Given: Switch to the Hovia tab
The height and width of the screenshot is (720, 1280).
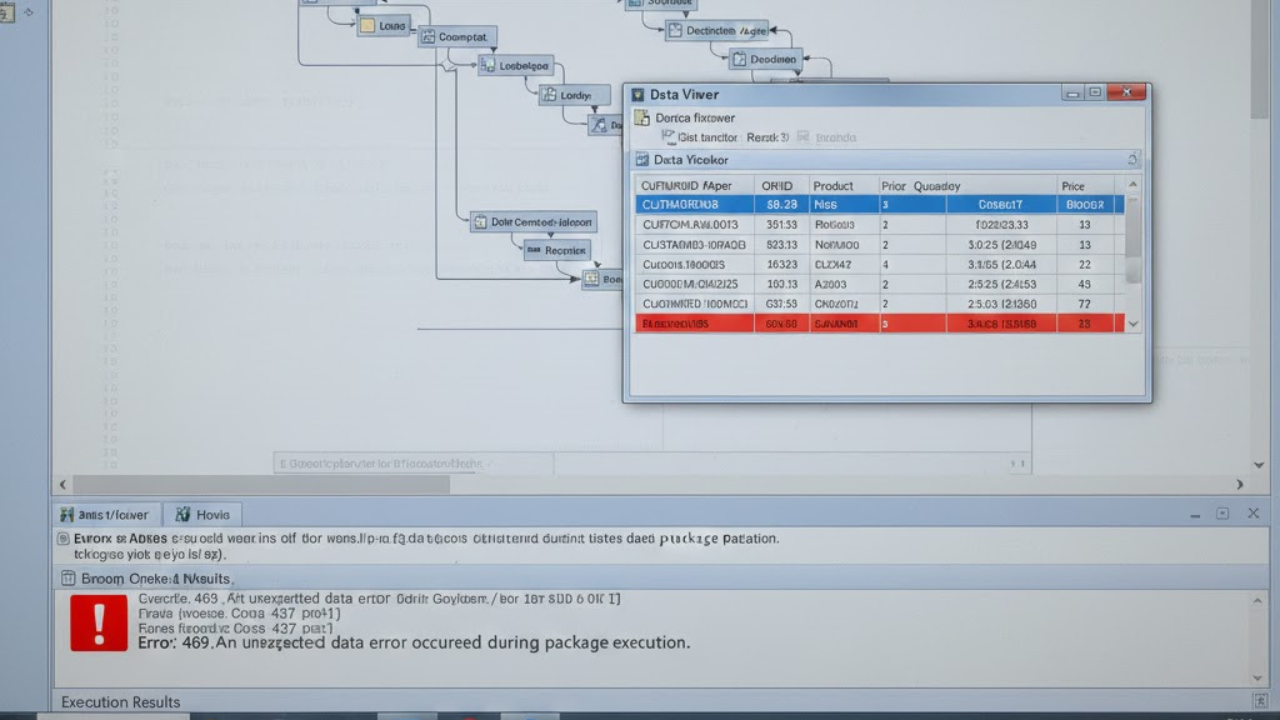Looking at the screenshot, I should point(203,513).
